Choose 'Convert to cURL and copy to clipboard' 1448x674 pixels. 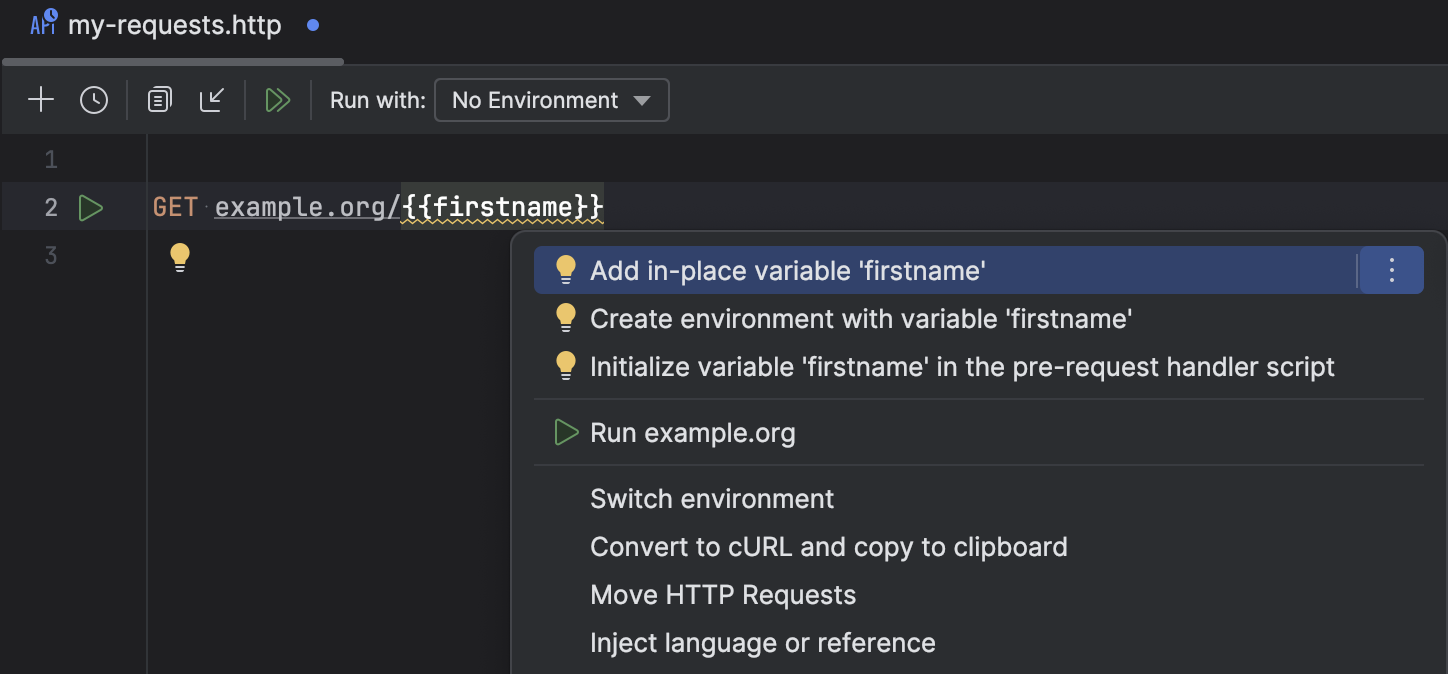coord(829,546)
